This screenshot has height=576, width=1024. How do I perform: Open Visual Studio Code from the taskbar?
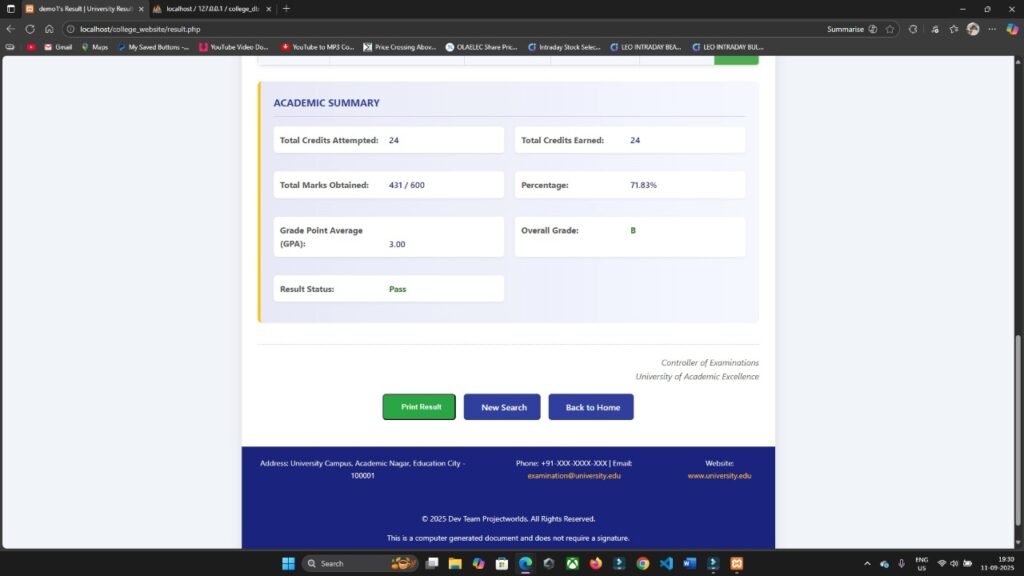coord(664,562)
